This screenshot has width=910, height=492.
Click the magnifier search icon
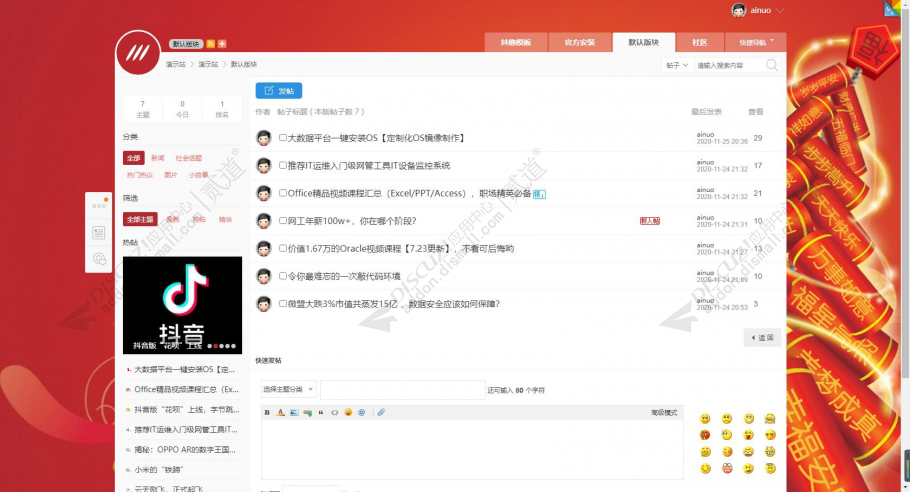(771, 65)
